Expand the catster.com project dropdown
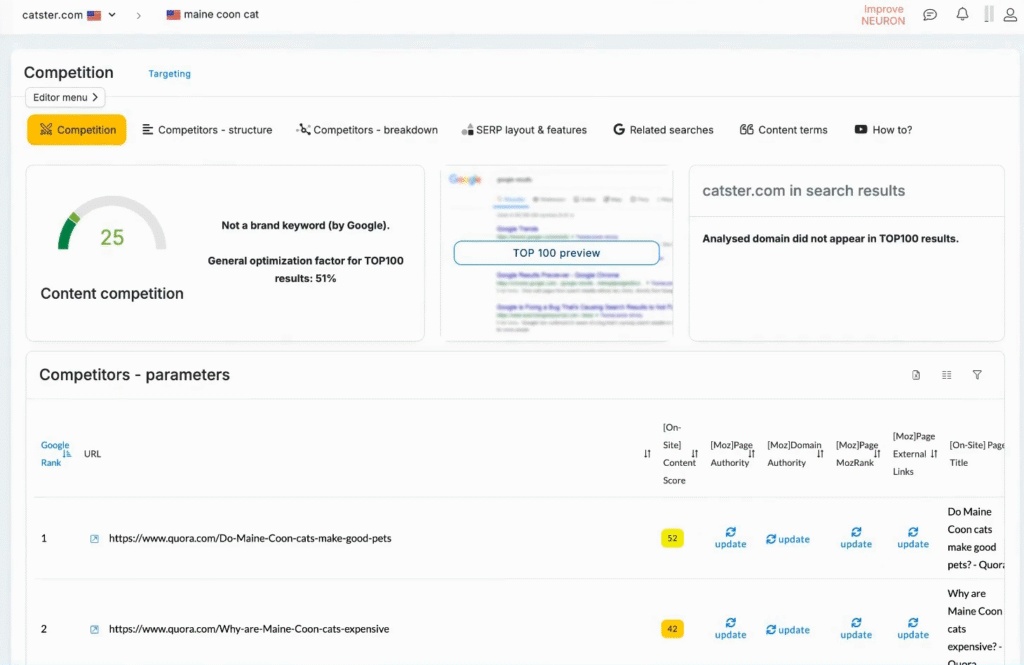The height and width of the screenshot is (665, 1024). tap(112, 14)
